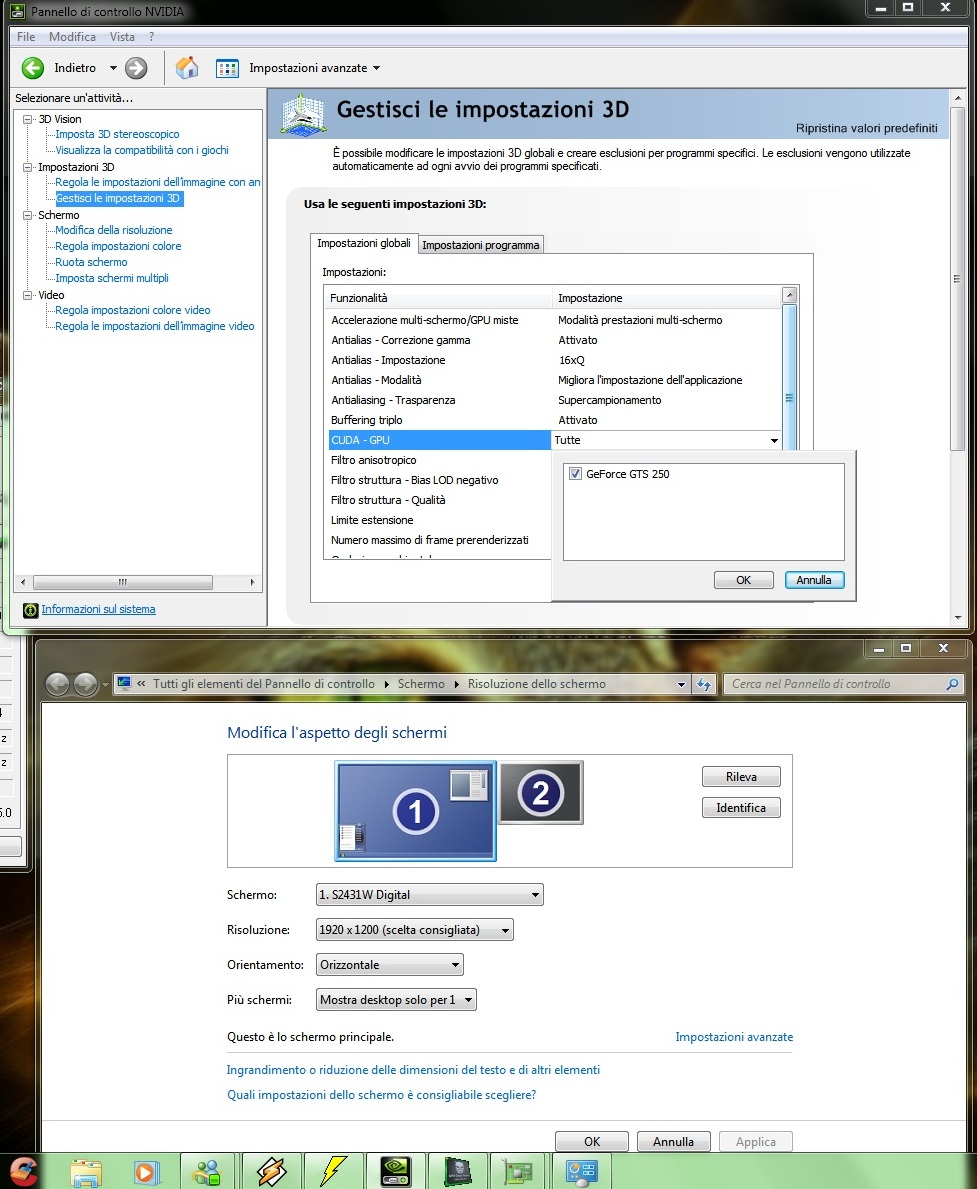
Task: Open Windows Explorer from the taskbar
Action: [x=86, y=1172]
